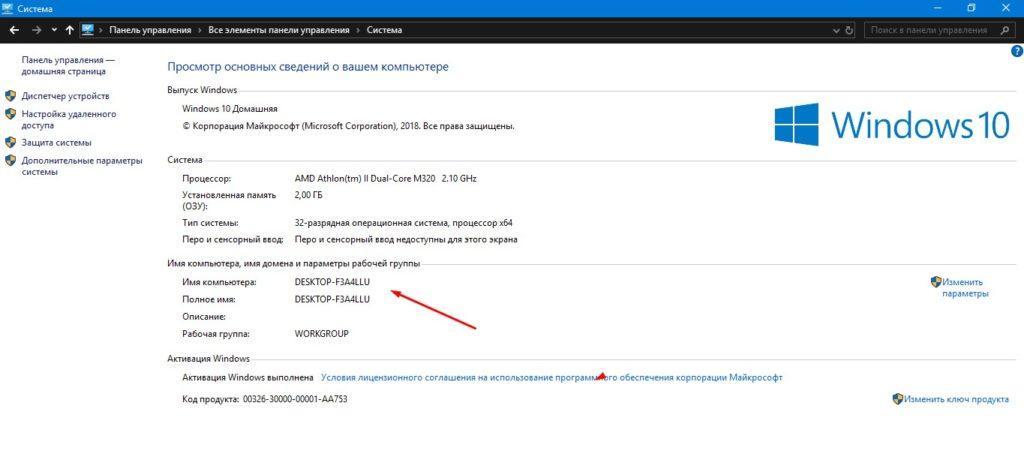Open 'Панель управления — домашняя страница'

68,65
